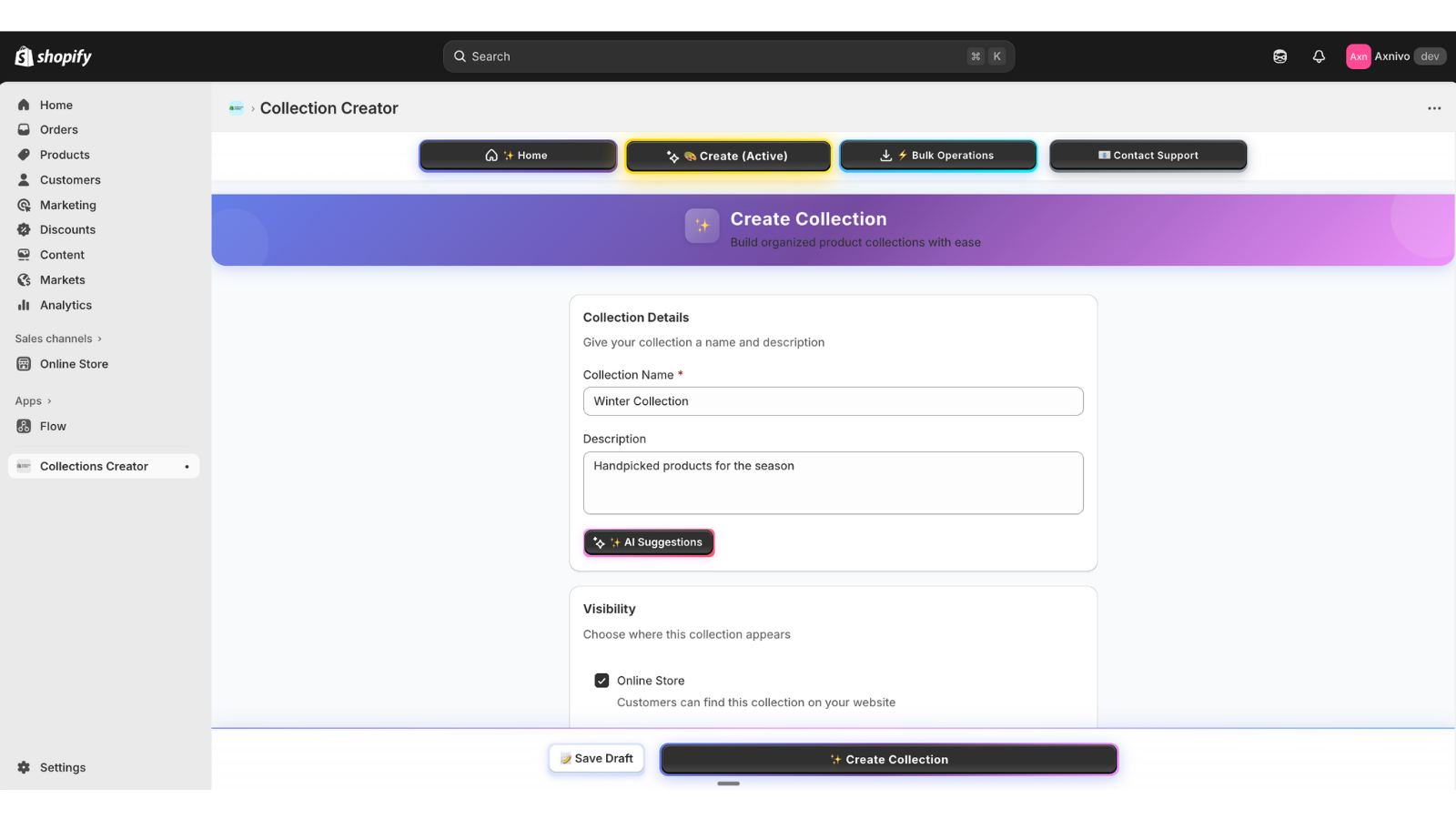Open the Customers section
1456x819 pixels.
tap(70, 180)
